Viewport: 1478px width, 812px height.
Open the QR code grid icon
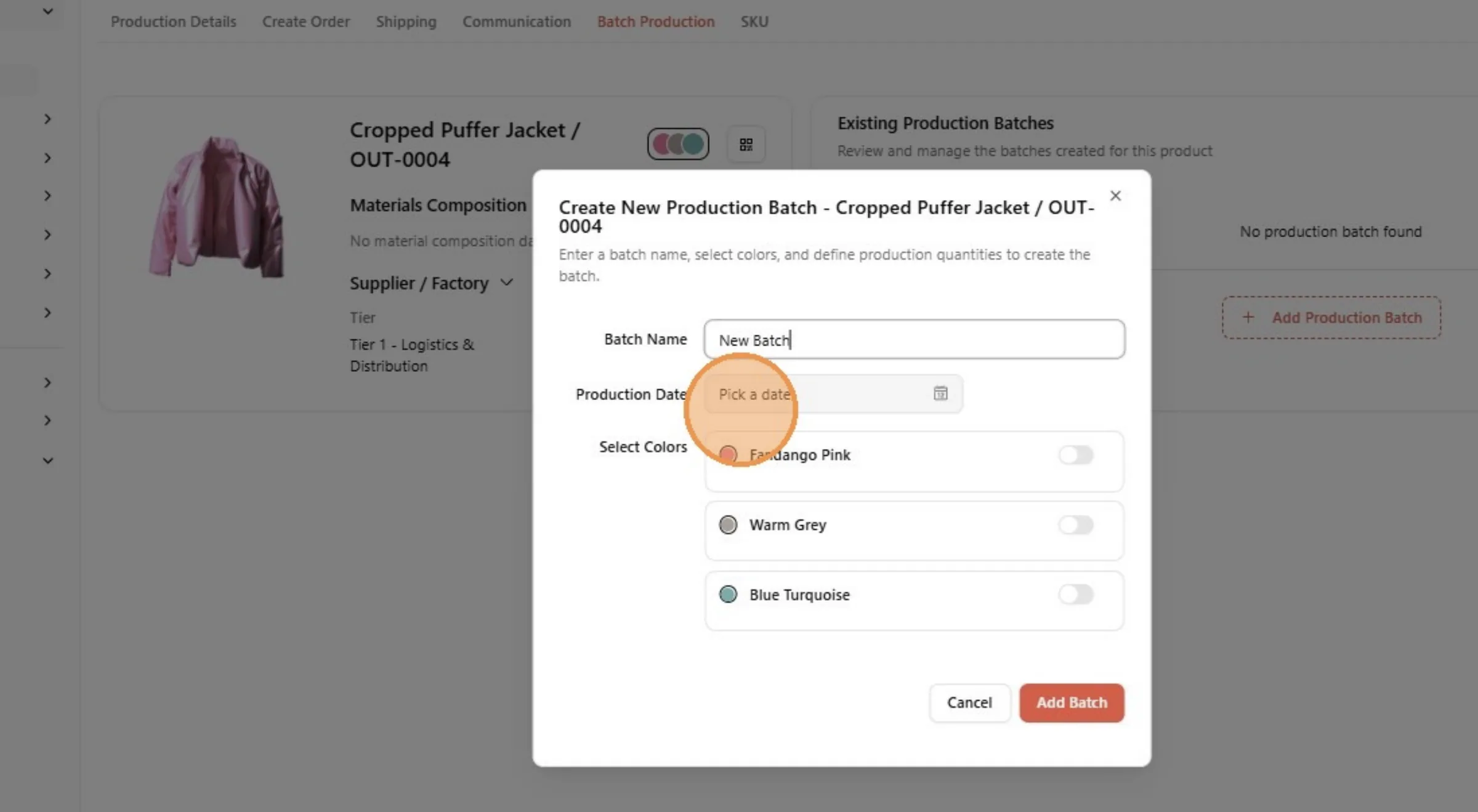[x=746, y=145]
